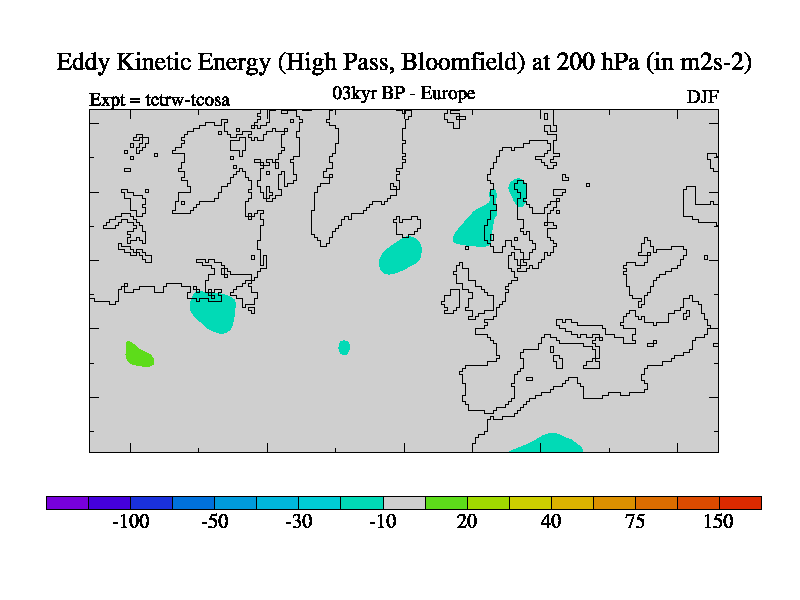Choose the bright green swatch left of 20
Image resolution: width=800 pixels, height=600 pixels.
point(446,503)
